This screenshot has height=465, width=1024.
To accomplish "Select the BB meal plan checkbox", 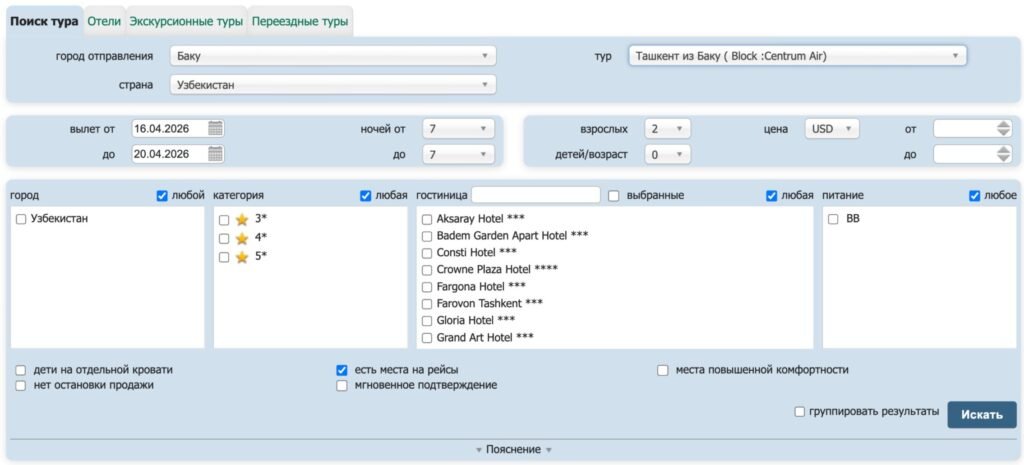I will (833, 219).
